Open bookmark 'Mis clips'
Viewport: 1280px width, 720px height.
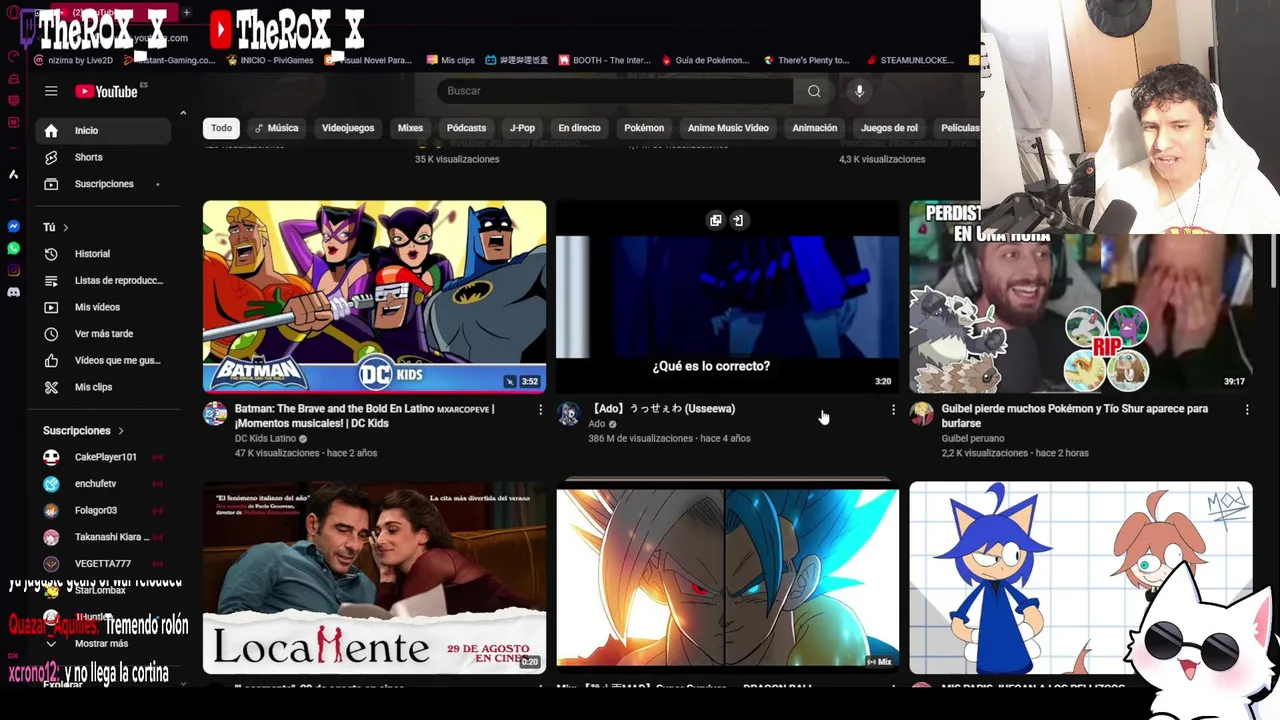click(x=450, y=60)
